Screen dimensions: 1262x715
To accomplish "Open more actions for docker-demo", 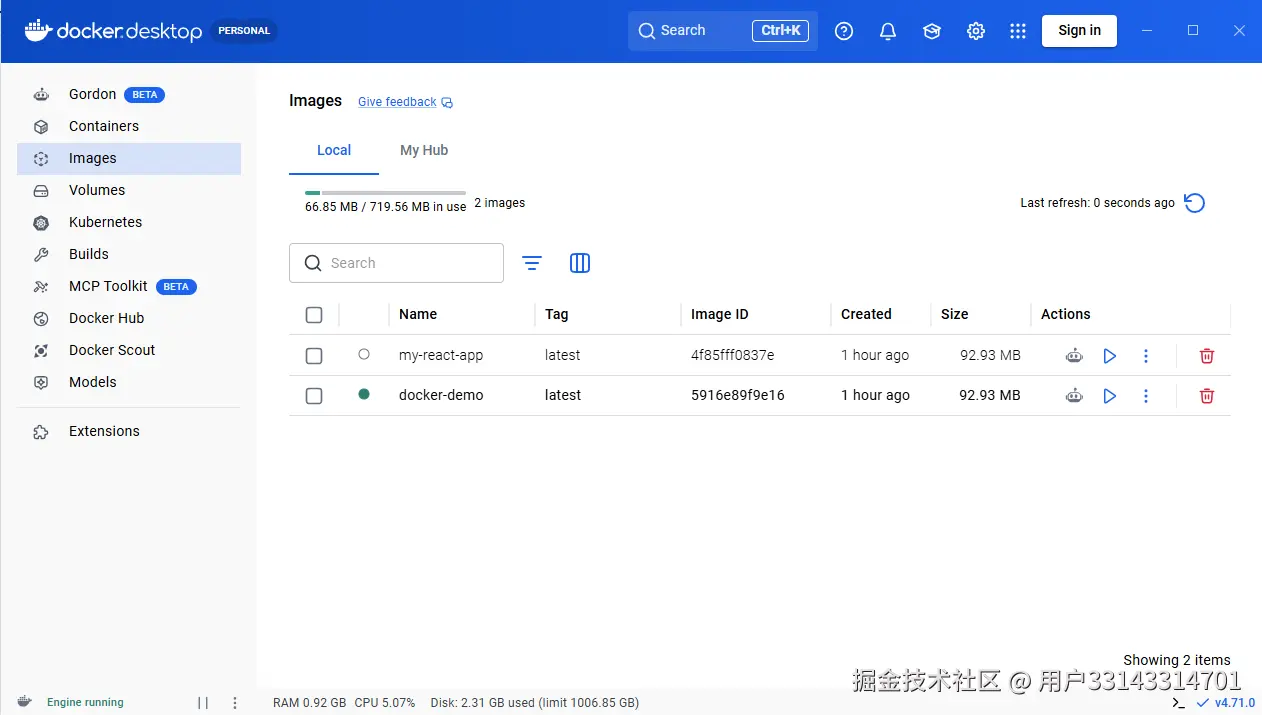I will tap(1146, 396).
